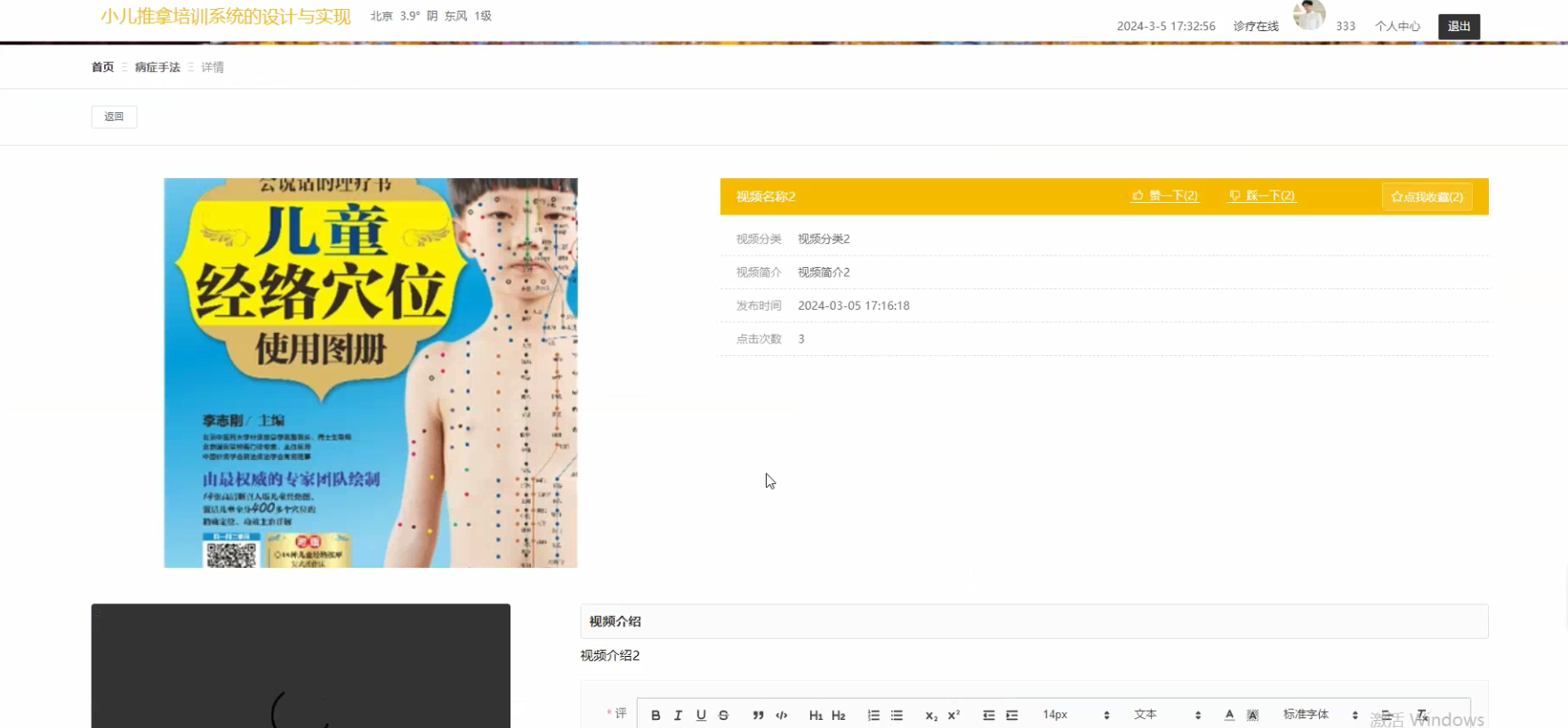The width and height of the screenshot is (1568, 728).
Task: Open the text color picker
Action: (1229, 715)
